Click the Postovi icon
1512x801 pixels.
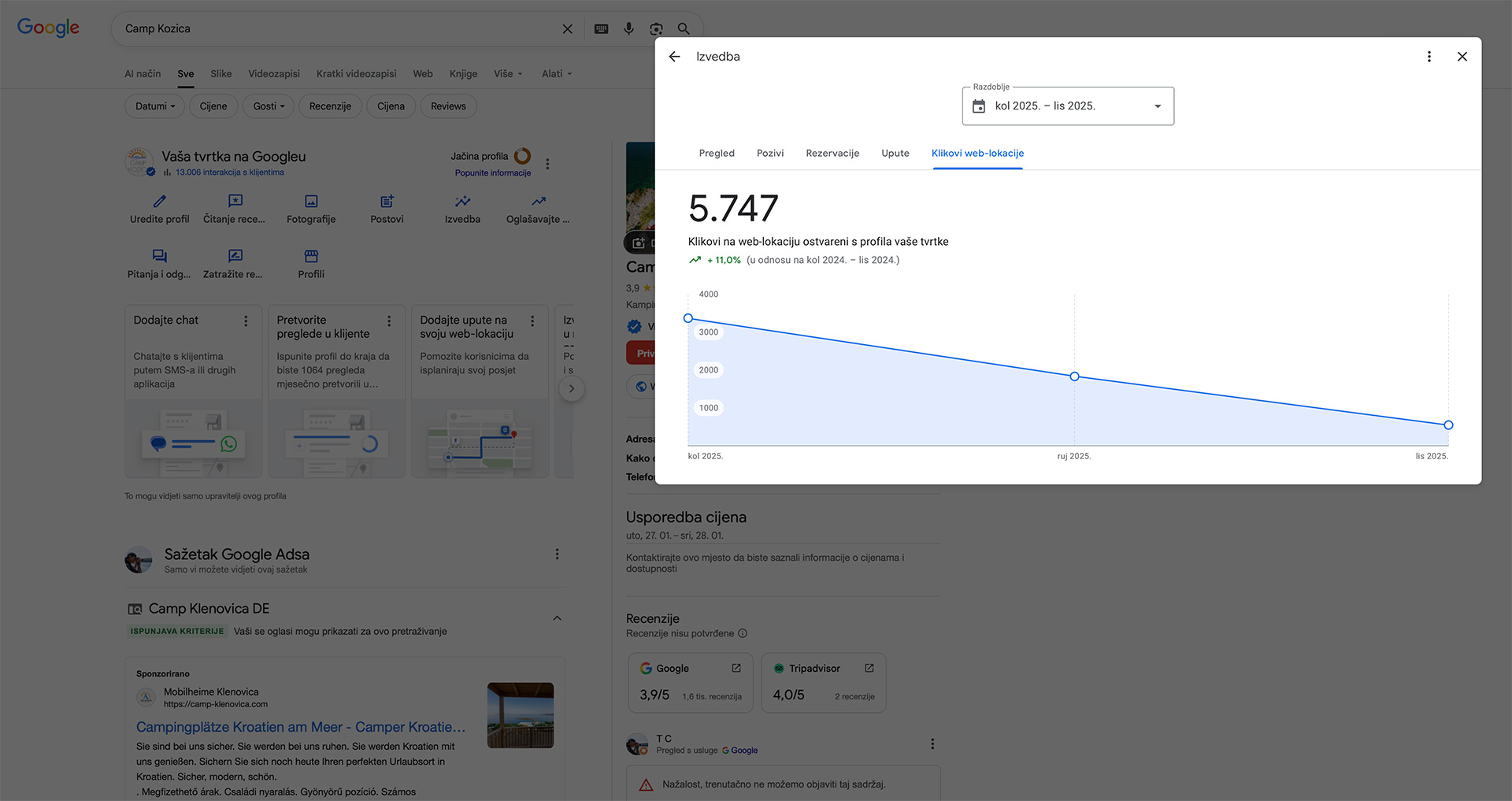click(387, 202)
